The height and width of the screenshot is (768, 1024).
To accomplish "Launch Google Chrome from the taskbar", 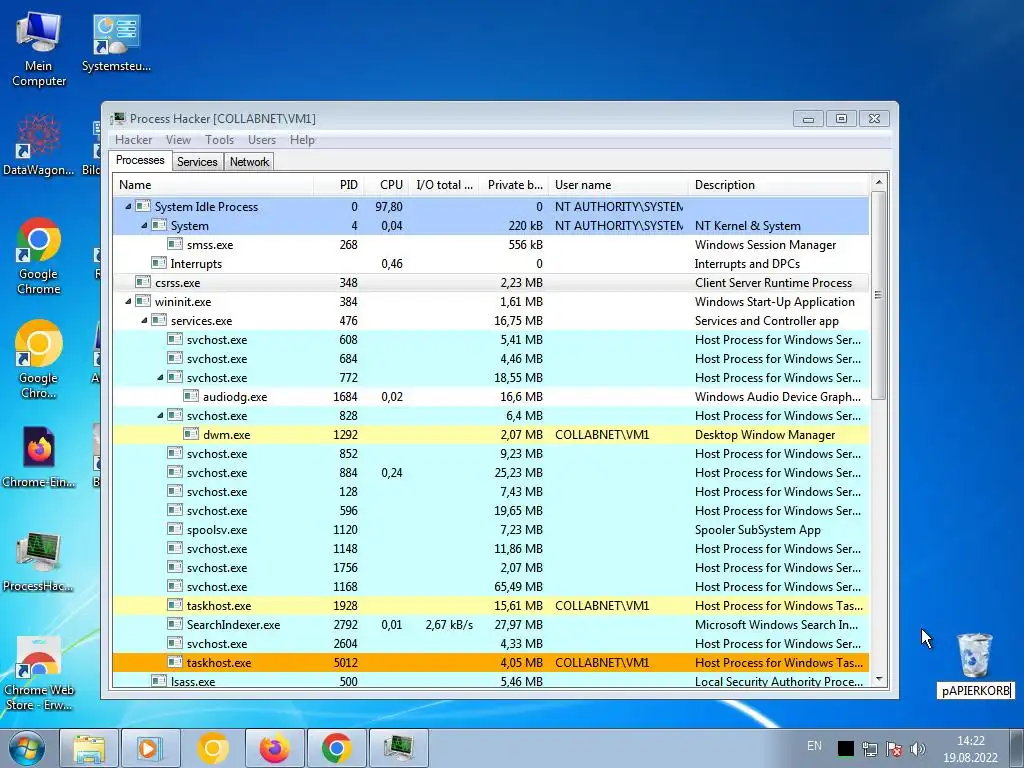I will [x=336, y=748].
